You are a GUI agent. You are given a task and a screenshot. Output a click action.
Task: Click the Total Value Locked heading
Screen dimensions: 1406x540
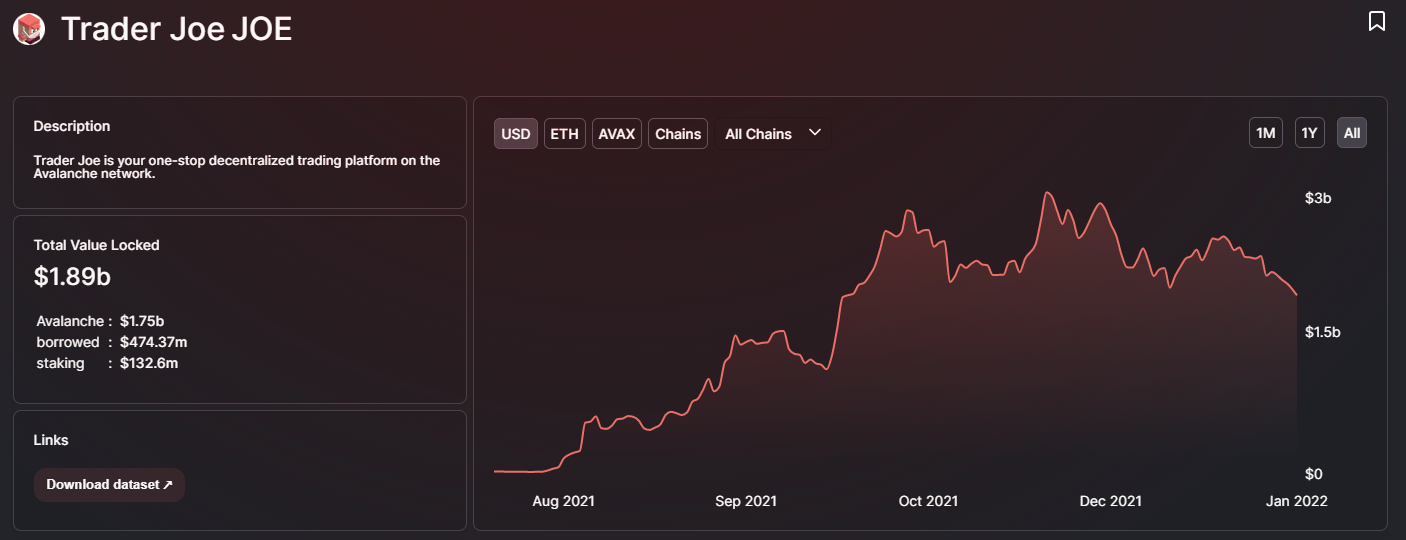point(96,245)
